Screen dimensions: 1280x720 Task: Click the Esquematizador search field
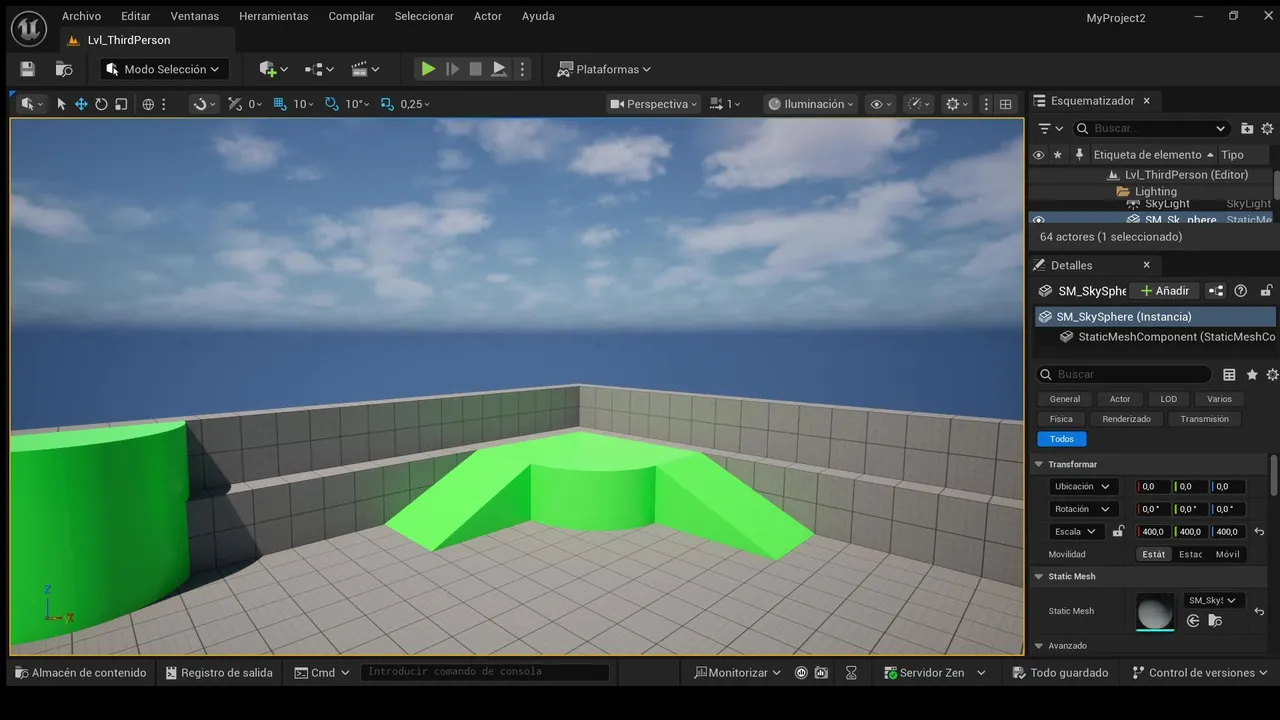(x=1151, y=128)
